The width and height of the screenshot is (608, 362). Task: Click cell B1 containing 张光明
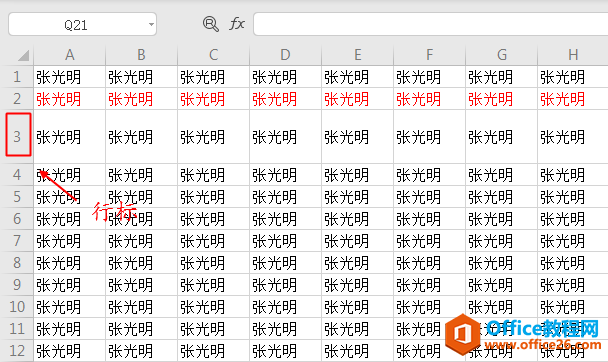pos(142,77)
